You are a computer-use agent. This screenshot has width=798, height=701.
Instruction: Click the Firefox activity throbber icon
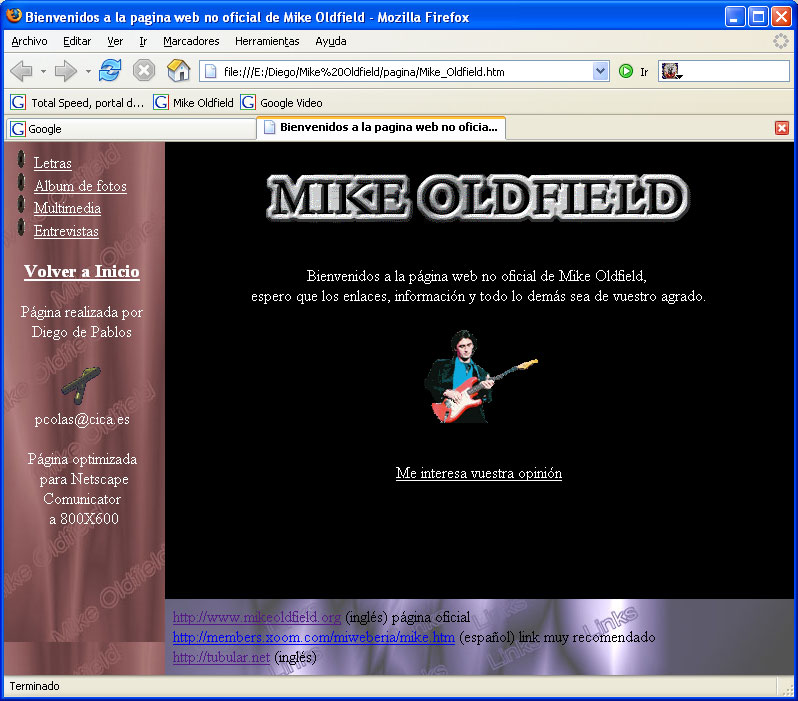point(780,41)
